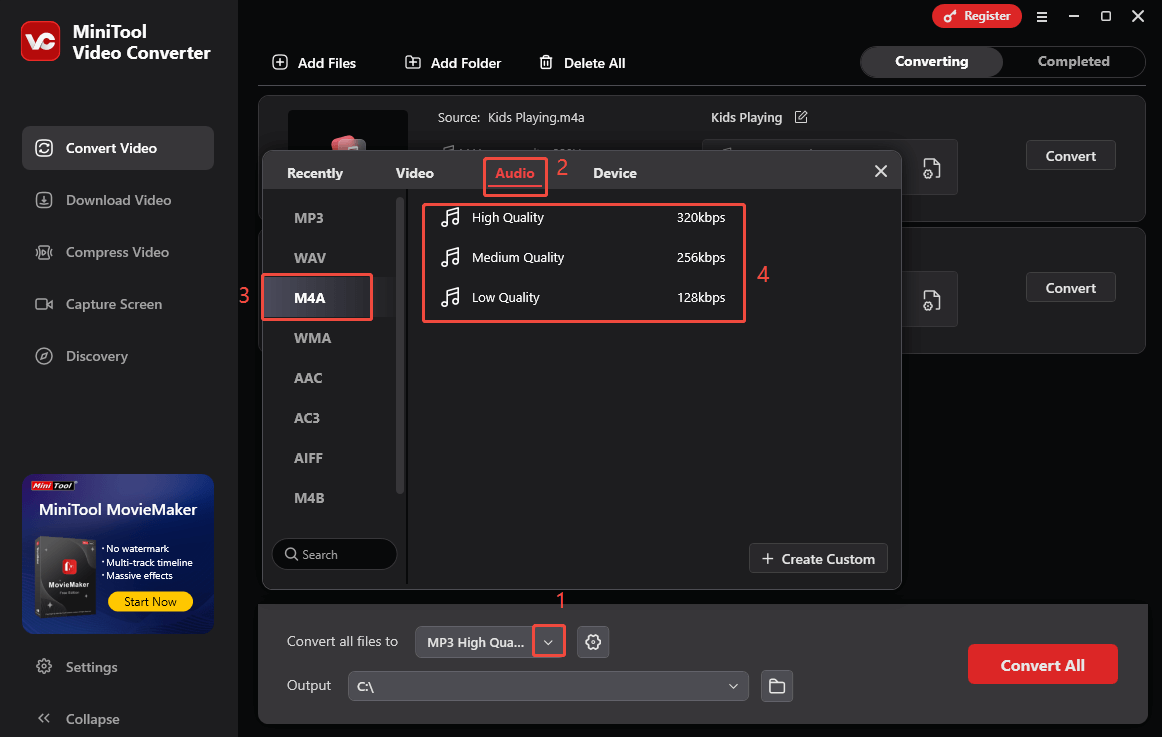This screenshot has width=1162, height=737.
Task: Switch to the Converting tab
Action: point(932,61)
